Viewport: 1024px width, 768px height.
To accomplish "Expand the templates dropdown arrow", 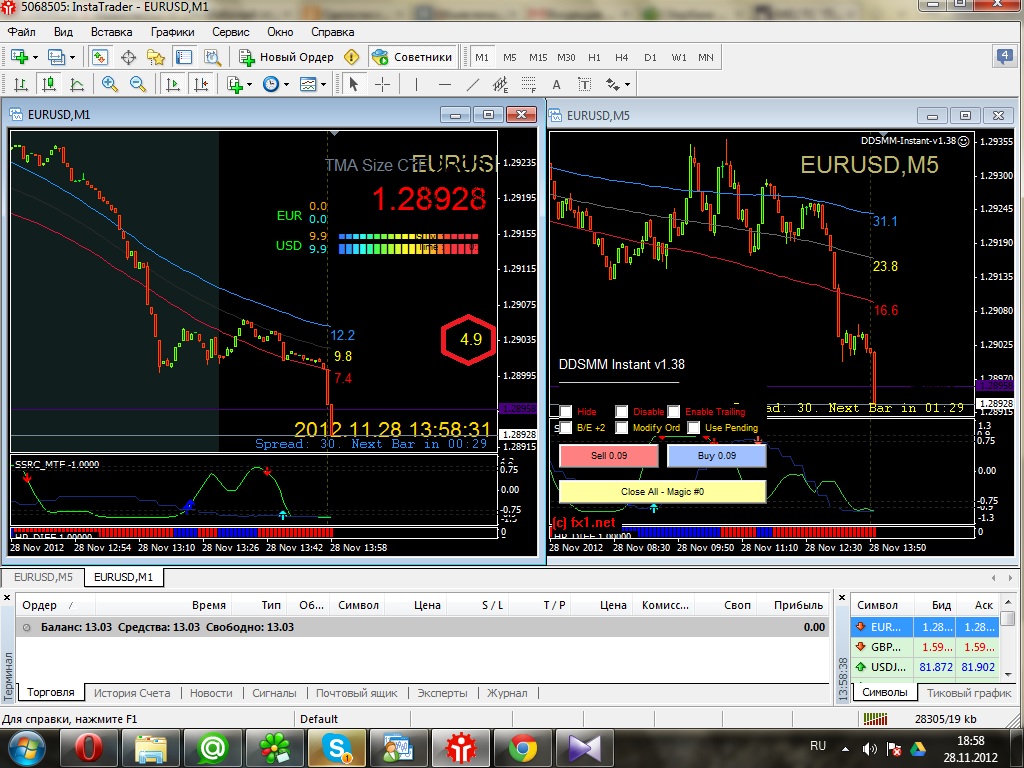I will [x=323, y=85].
